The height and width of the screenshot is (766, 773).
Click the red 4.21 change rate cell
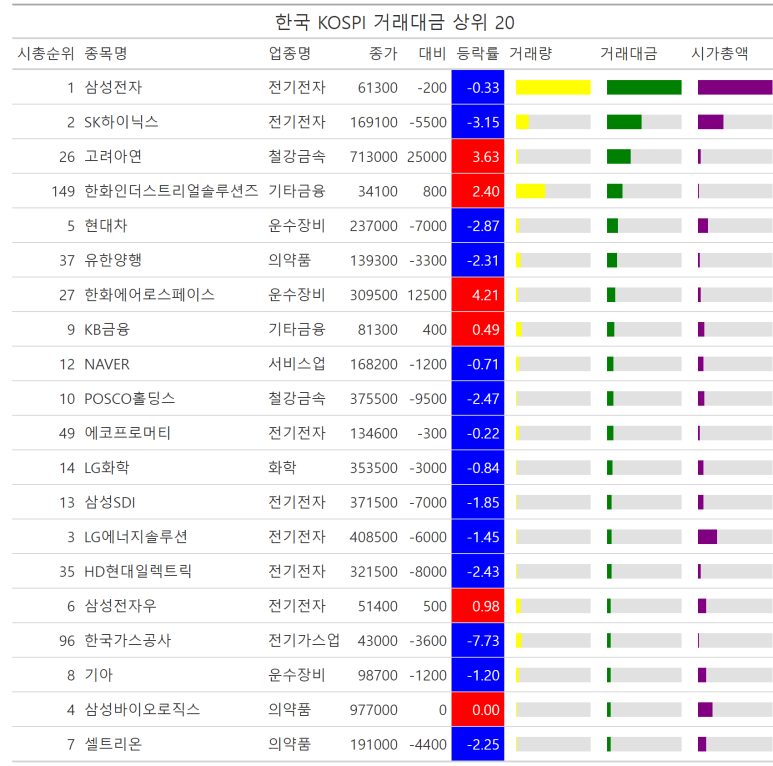point(478,295)
